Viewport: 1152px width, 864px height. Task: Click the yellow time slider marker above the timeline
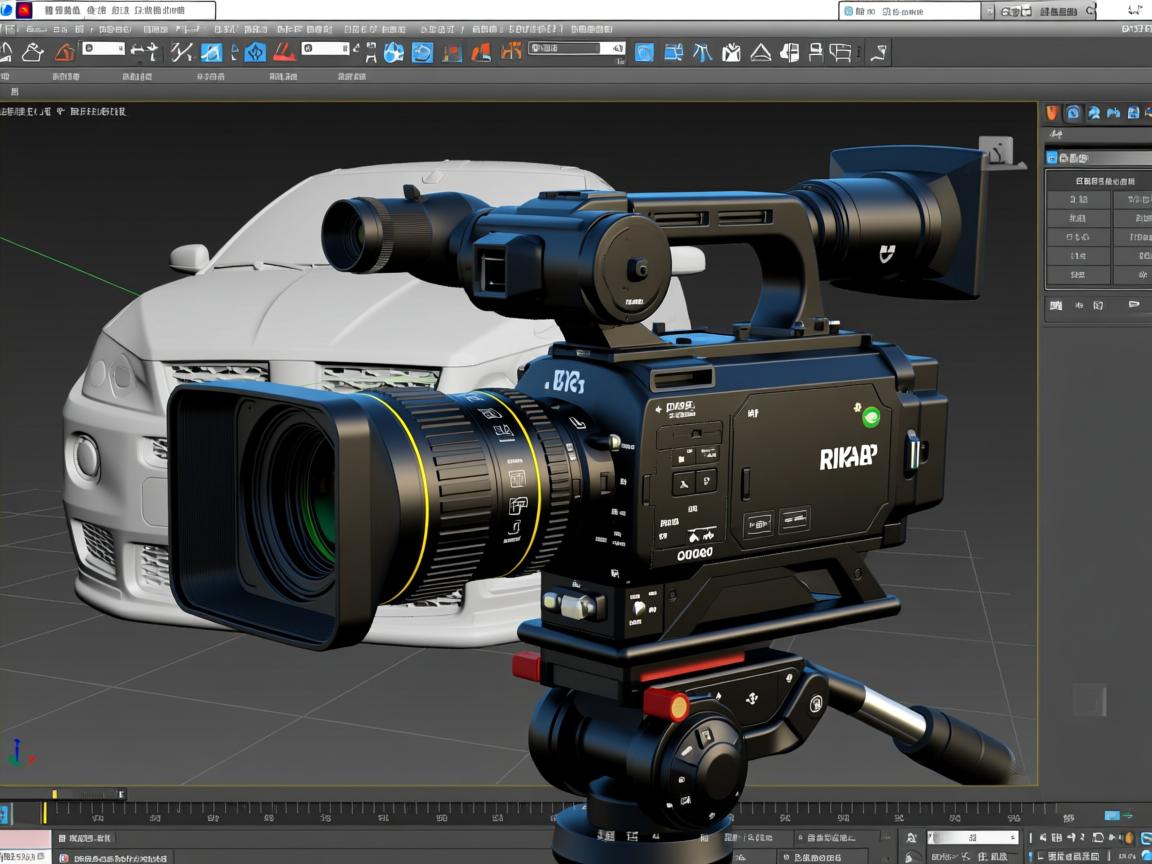point(54,795)
